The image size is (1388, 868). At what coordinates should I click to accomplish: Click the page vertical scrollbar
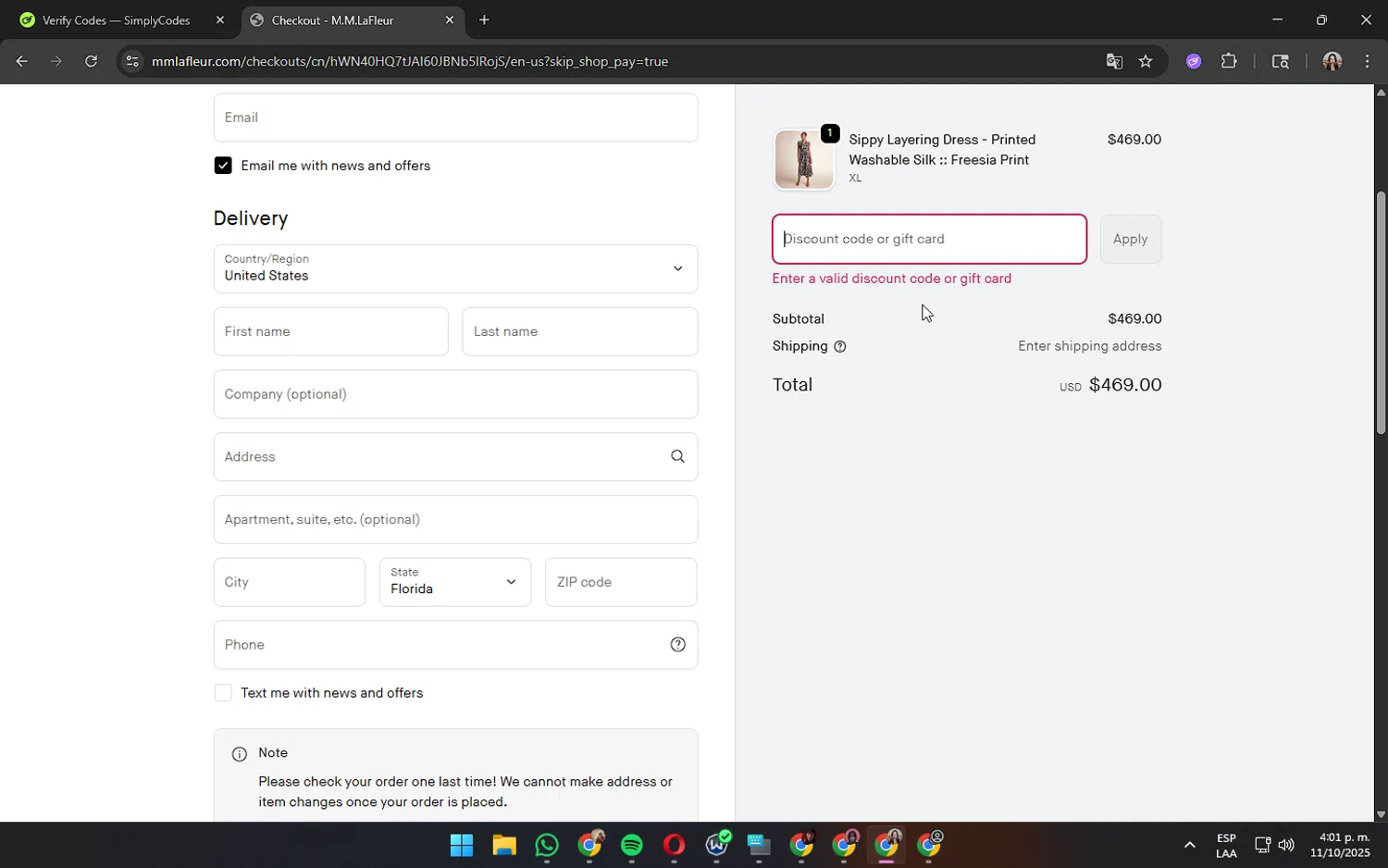click(1381, 312)
